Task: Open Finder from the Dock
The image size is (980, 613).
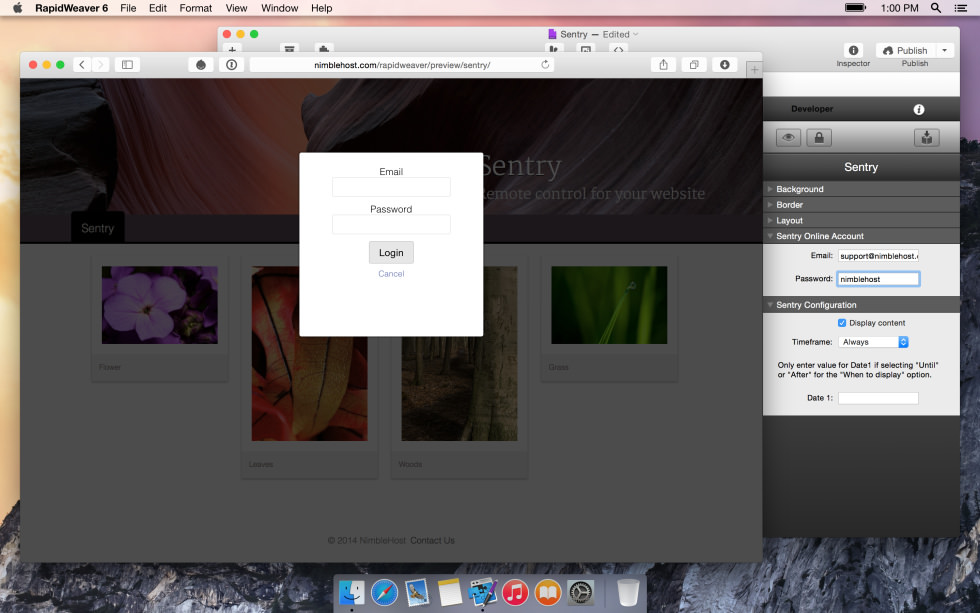Action: pyautogui.click(x=352, y=592)
